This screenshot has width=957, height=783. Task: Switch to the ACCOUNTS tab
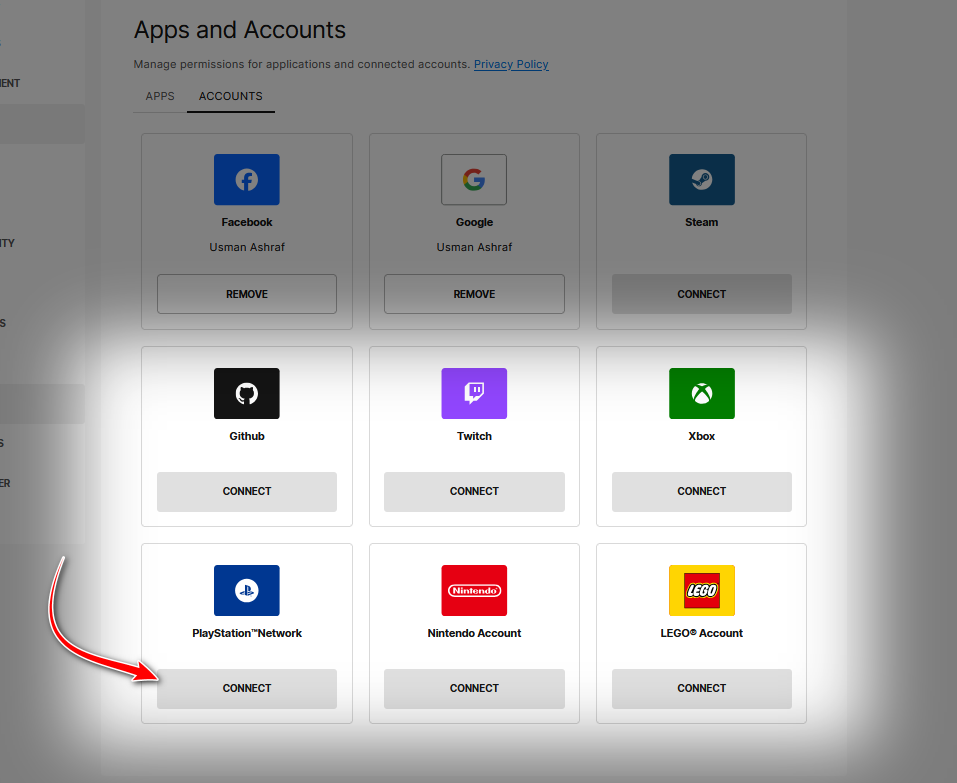[230, 96]
